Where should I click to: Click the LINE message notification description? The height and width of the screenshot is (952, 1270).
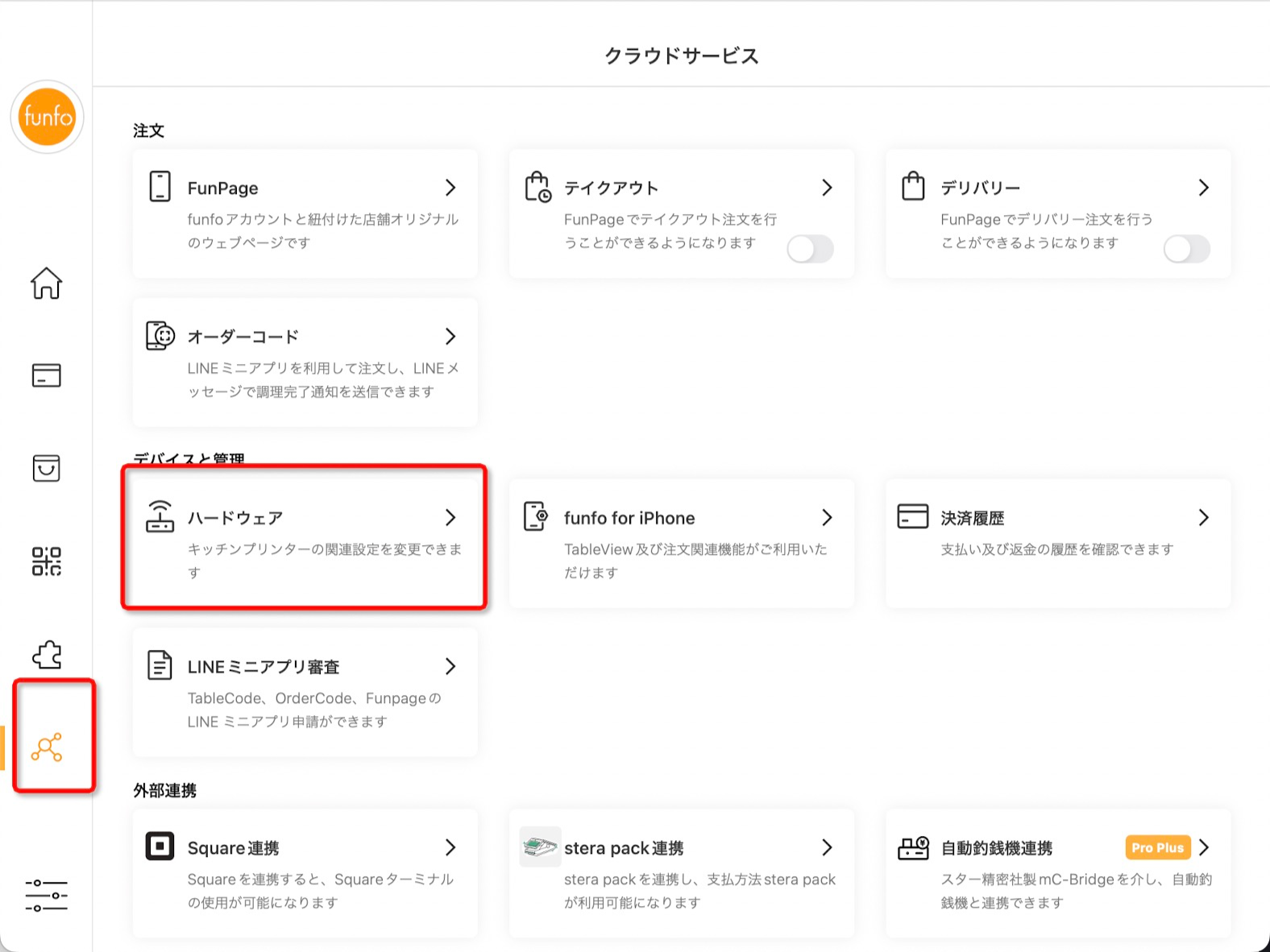point(323,379)
